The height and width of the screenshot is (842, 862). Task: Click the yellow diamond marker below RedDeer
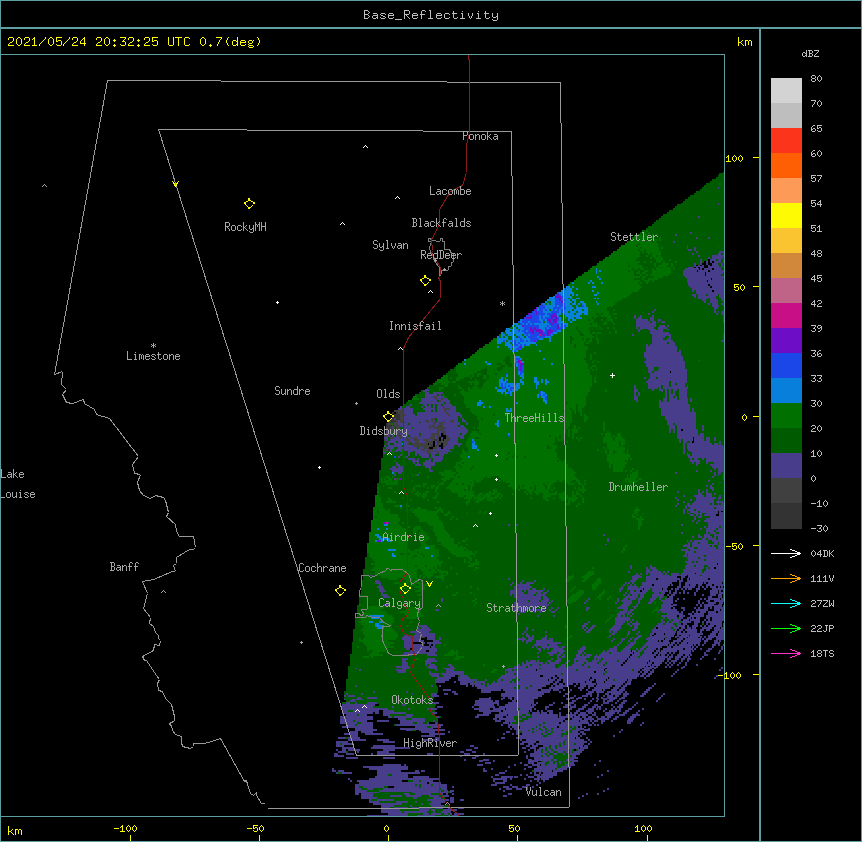pos(425,281)
